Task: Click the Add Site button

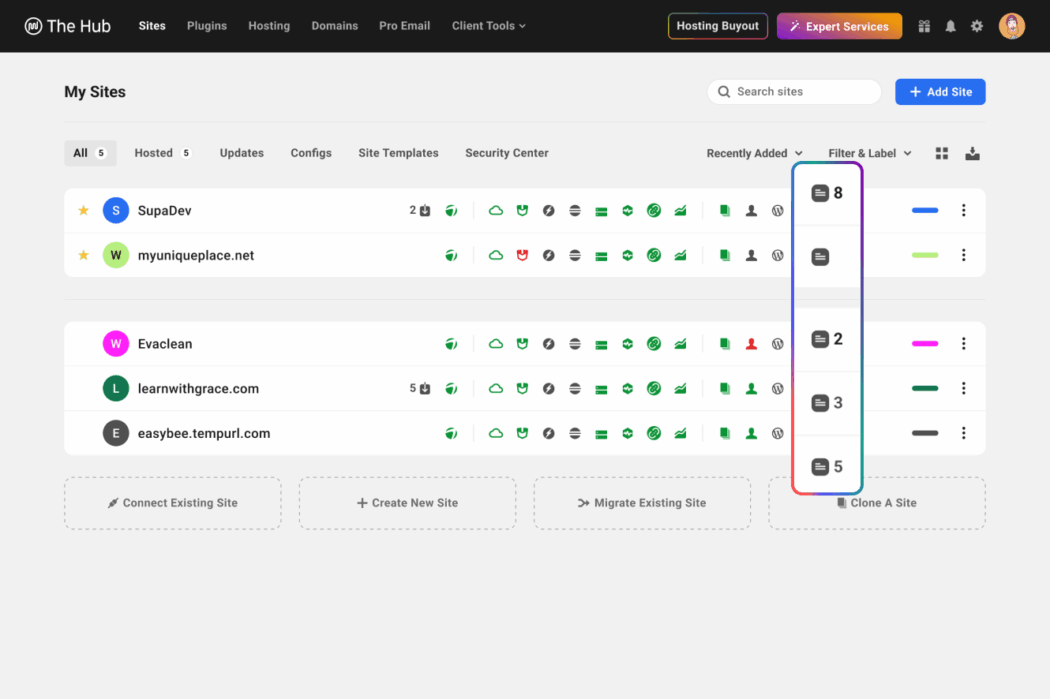Action: (940, 91)
